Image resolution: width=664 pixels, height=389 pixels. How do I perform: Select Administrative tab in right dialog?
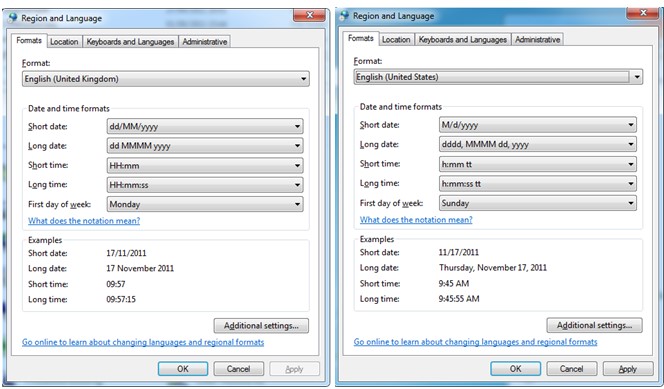[537, 39]
